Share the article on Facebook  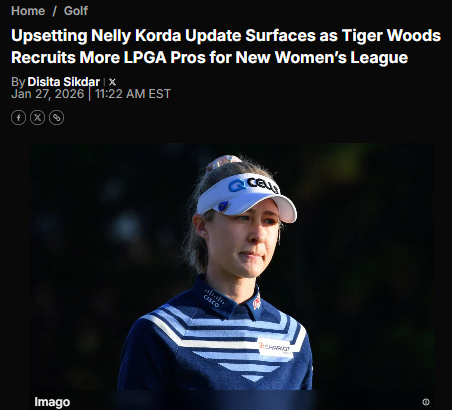coord(18,118)
